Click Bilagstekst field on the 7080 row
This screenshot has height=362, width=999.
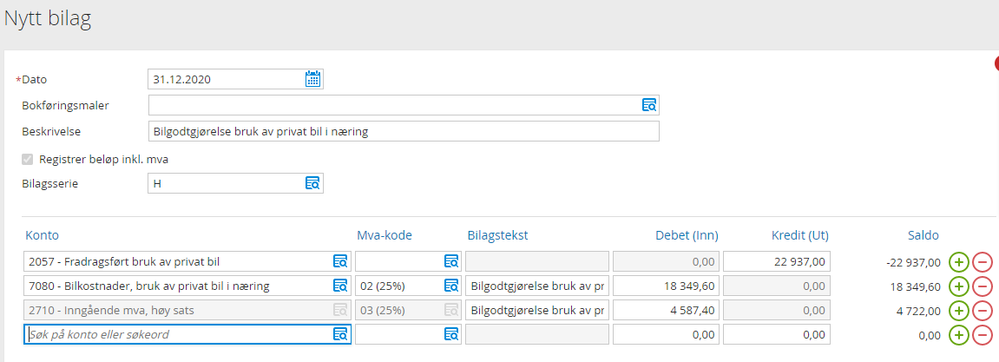536,286
